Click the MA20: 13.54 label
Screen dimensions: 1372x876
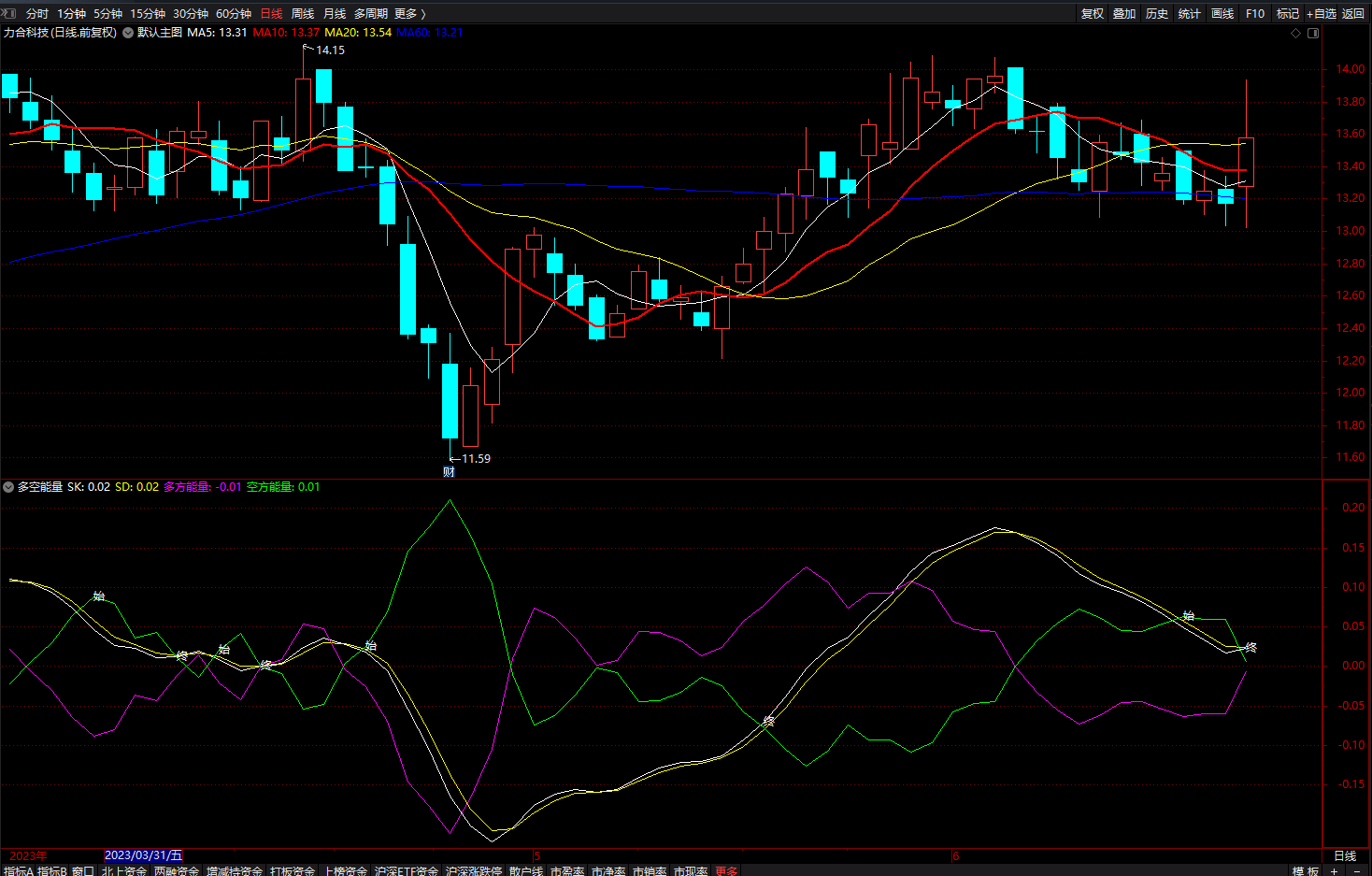pos(358,33)
